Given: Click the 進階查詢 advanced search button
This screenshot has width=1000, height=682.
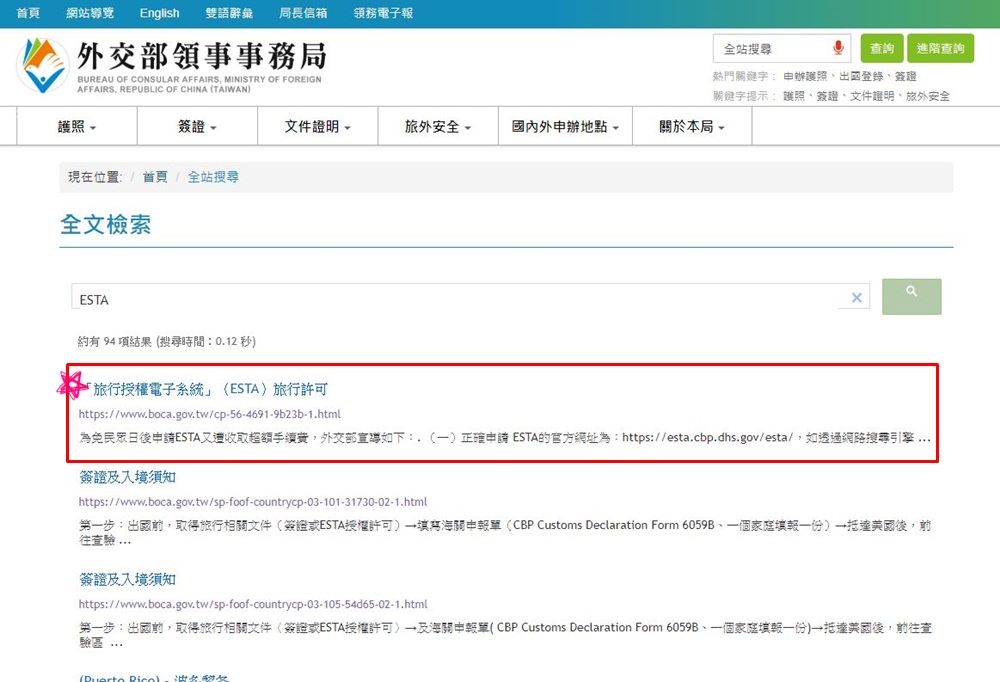Looking at the screenshot, I should pos(940,48).
